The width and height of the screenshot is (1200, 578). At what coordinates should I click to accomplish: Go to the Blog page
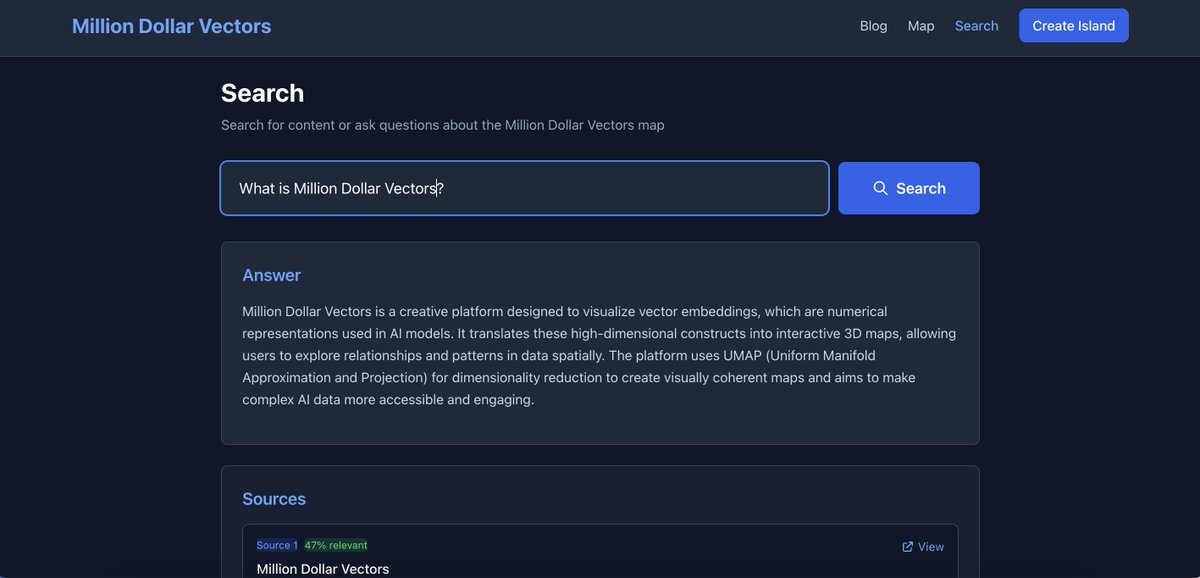point(873,26)
